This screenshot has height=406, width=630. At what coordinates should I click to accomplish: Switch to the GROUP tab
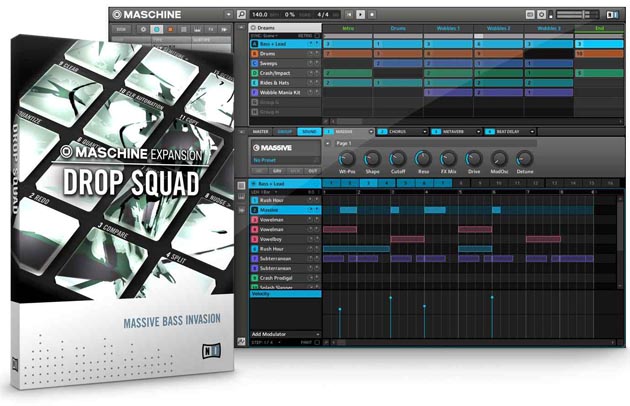coord(285,132)
